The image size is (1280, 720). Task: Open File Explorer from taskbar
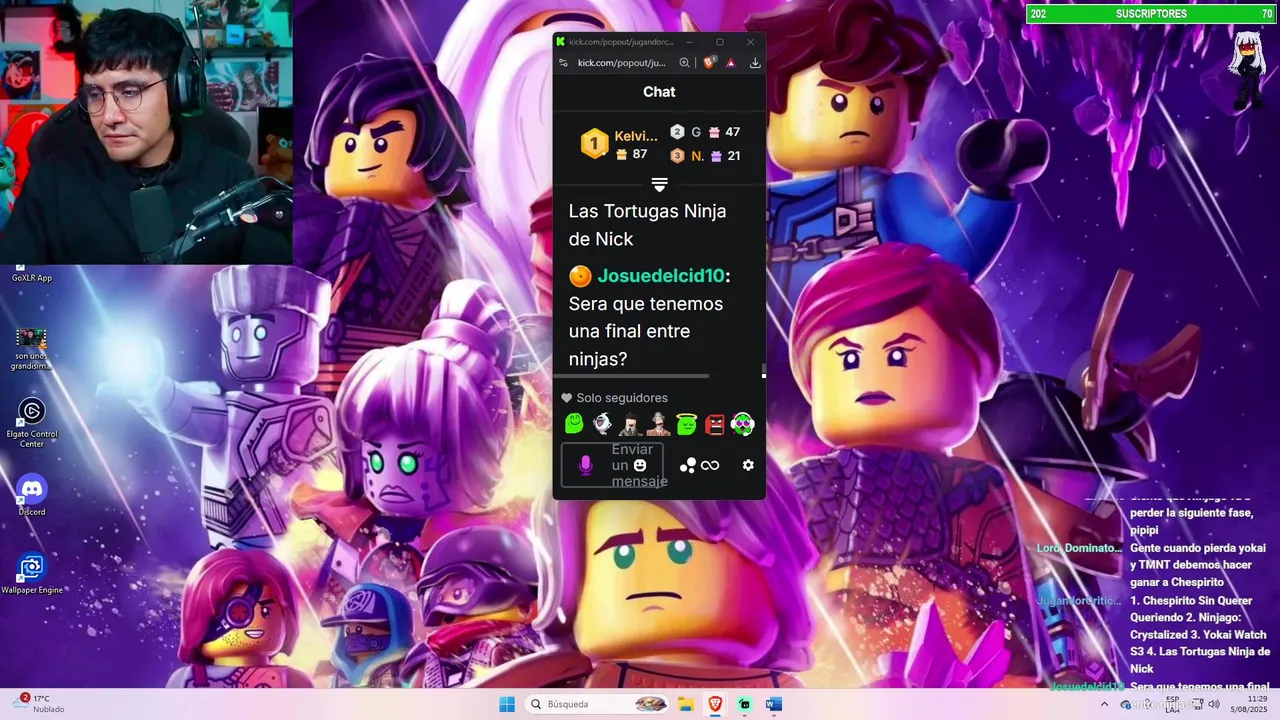pos(685,704)
